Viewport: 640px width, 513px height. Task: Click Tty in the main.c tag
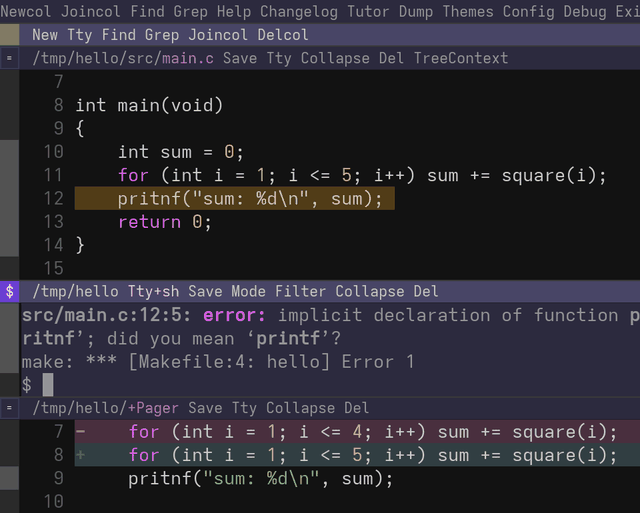click(x=279, y=58)
